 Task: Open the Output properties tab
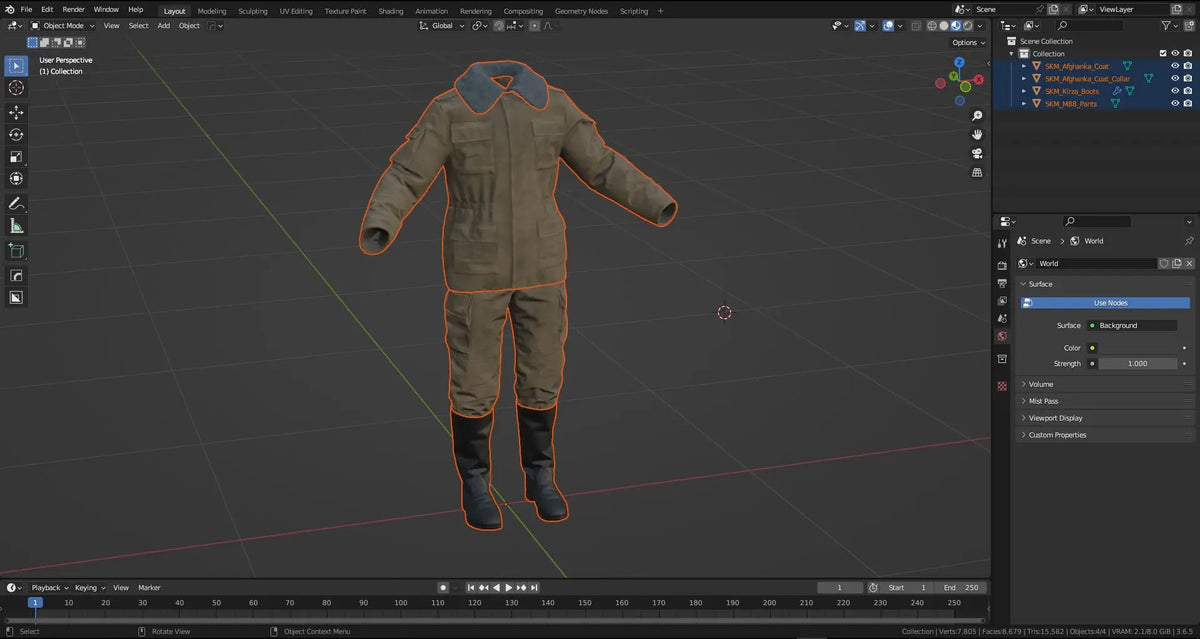(x=1002, y=284)
